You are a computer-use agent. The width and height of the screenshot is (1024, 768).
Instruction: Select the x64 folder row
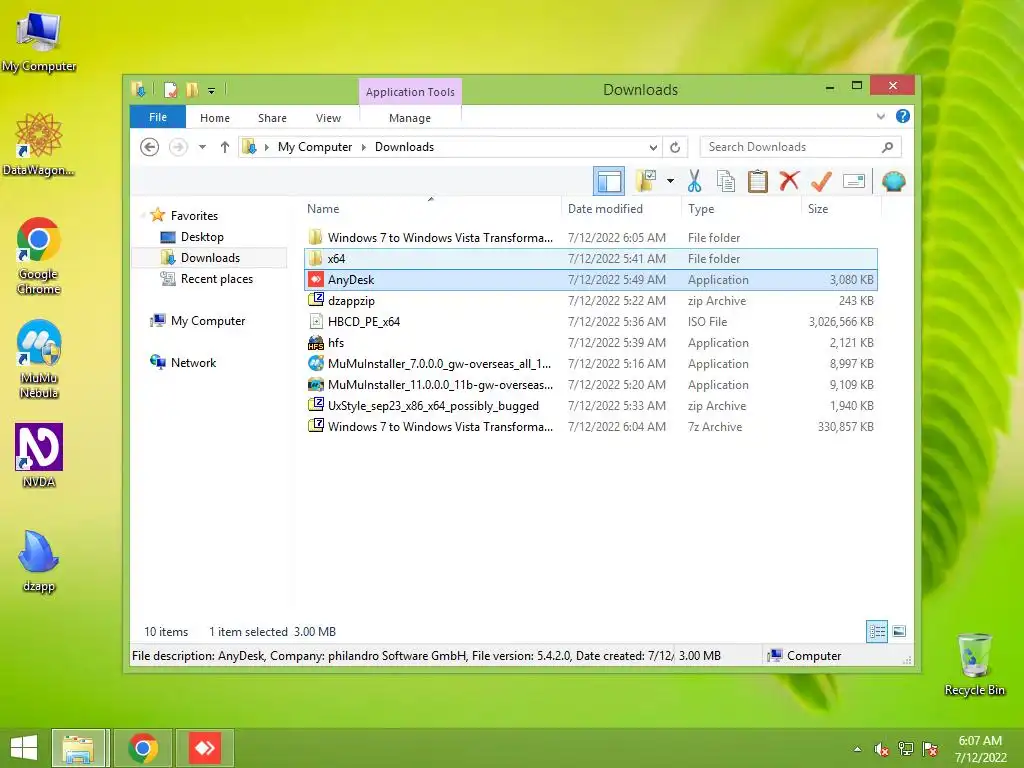pyautogui.click(x=590, y=259)
